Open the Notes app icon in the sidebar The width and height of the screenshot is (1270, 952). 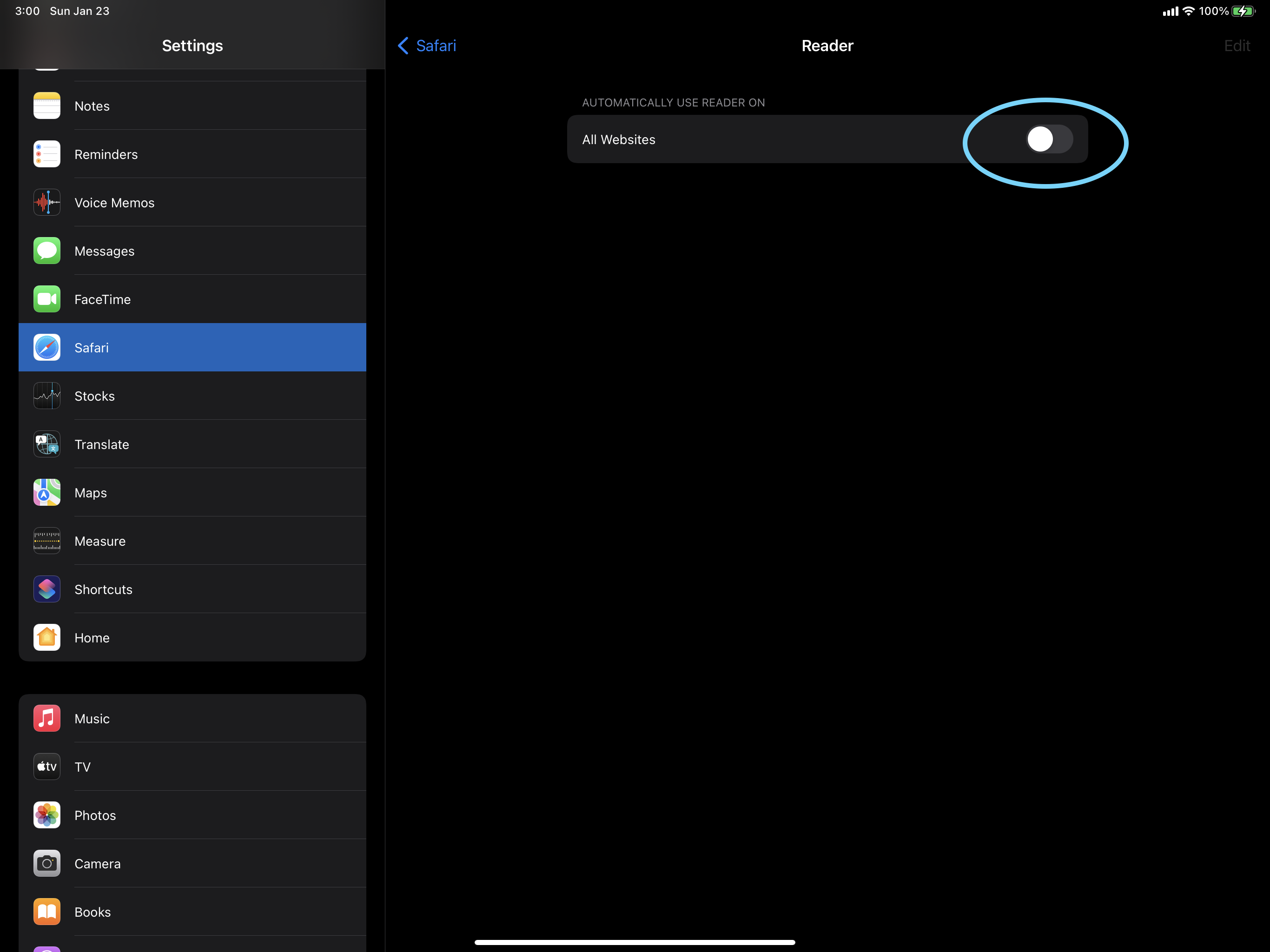click(x=46, y=106)
